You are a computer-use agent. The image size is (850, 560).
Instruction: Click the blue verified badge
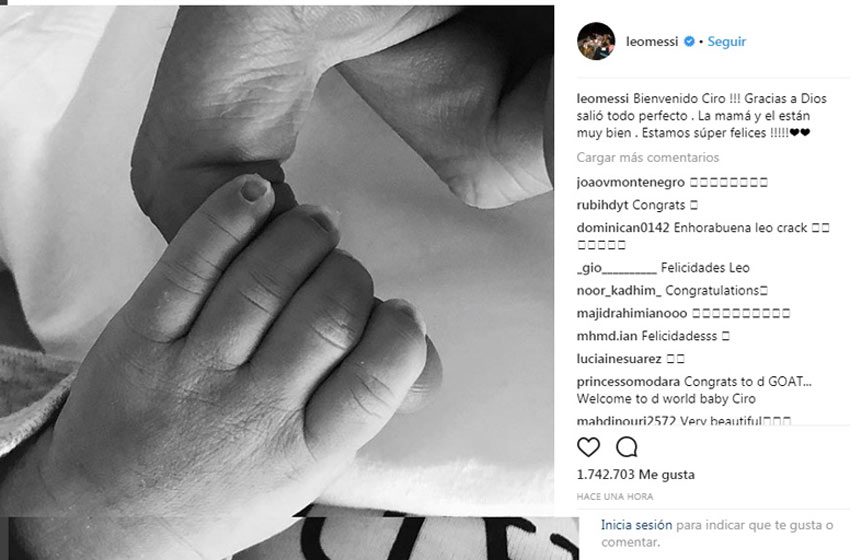tap(689, 41)
